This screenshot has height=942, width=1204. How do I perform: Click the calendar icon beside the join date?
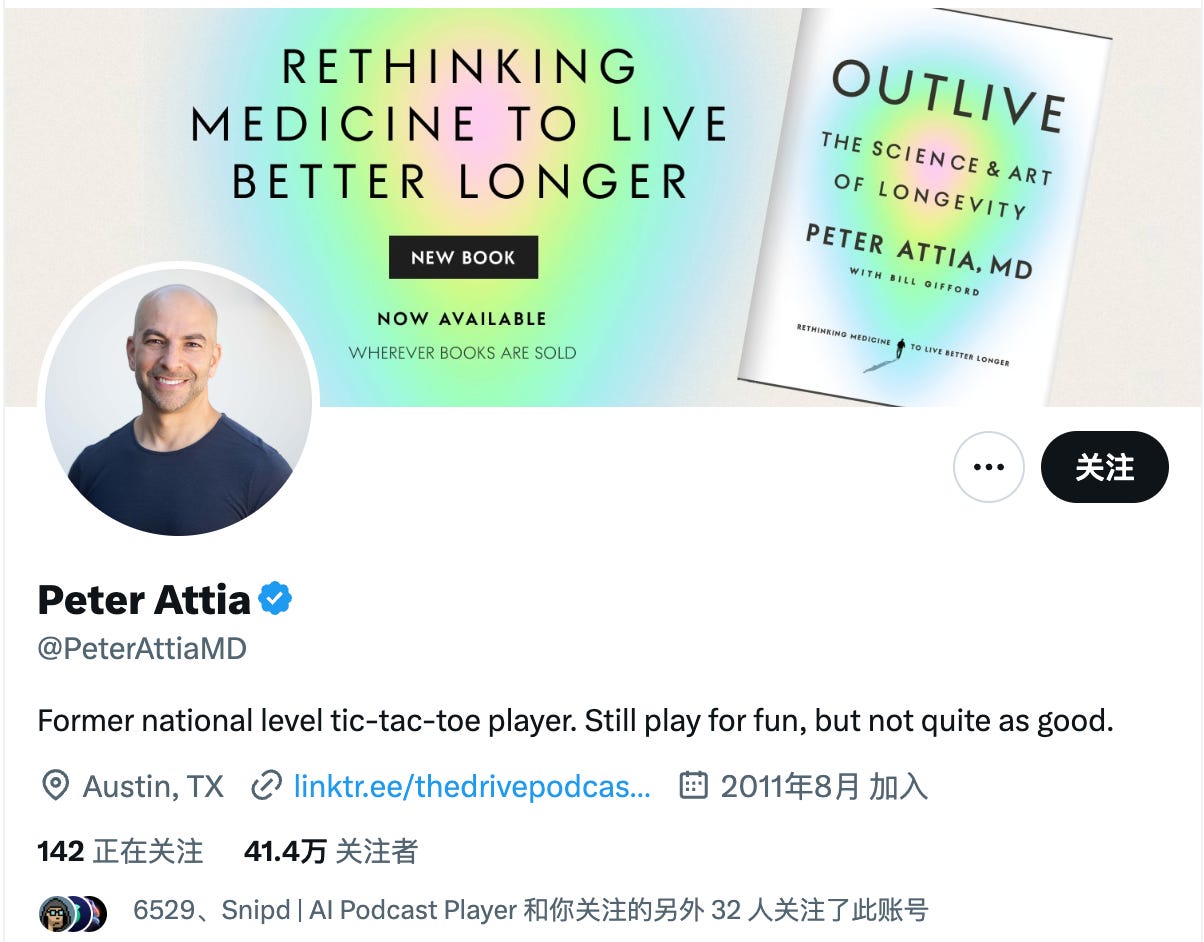pyautogui.click(x=693, y=786)
